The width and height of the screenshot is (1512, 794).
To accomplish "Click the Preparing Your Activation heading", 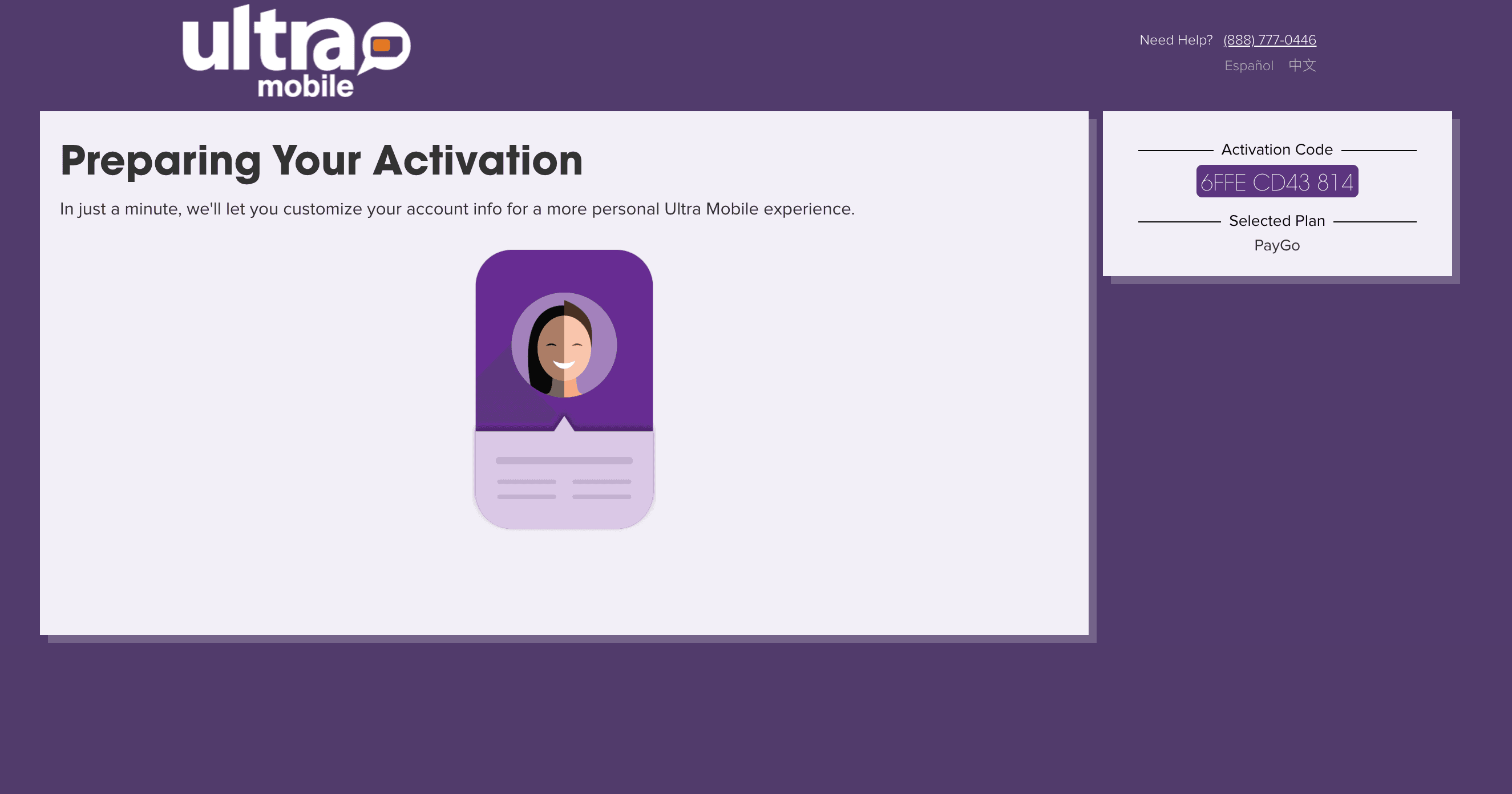I will [x=322, y=160].
